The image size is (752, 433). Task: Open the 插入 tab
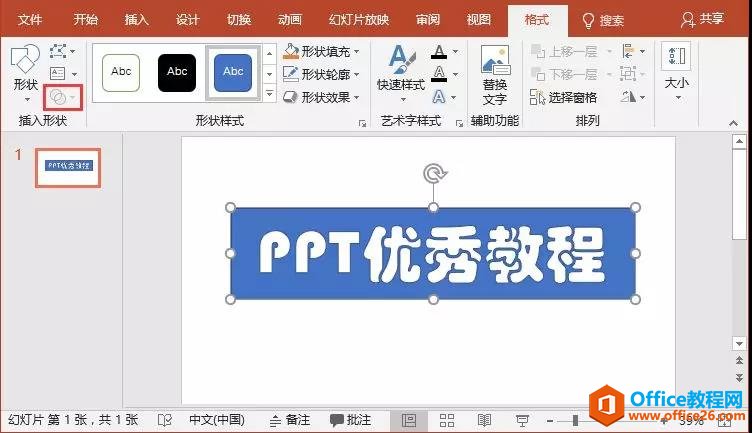[x=137, y=20]
